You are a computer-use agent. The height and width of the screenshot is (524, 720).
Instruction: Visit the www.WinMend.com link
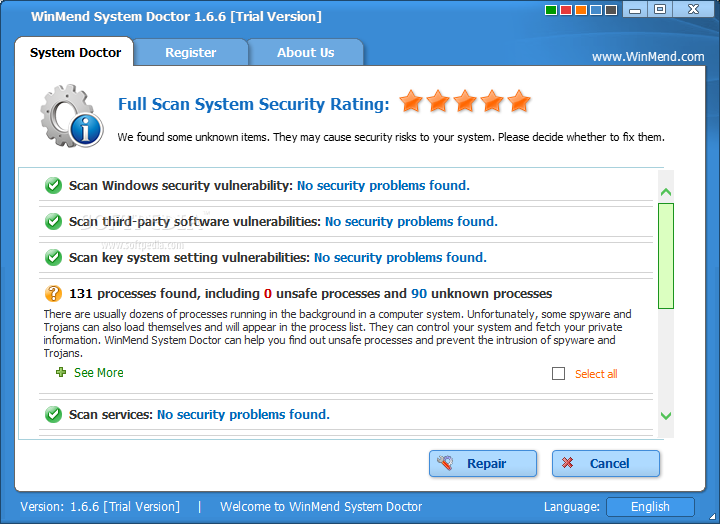[648, 56]
